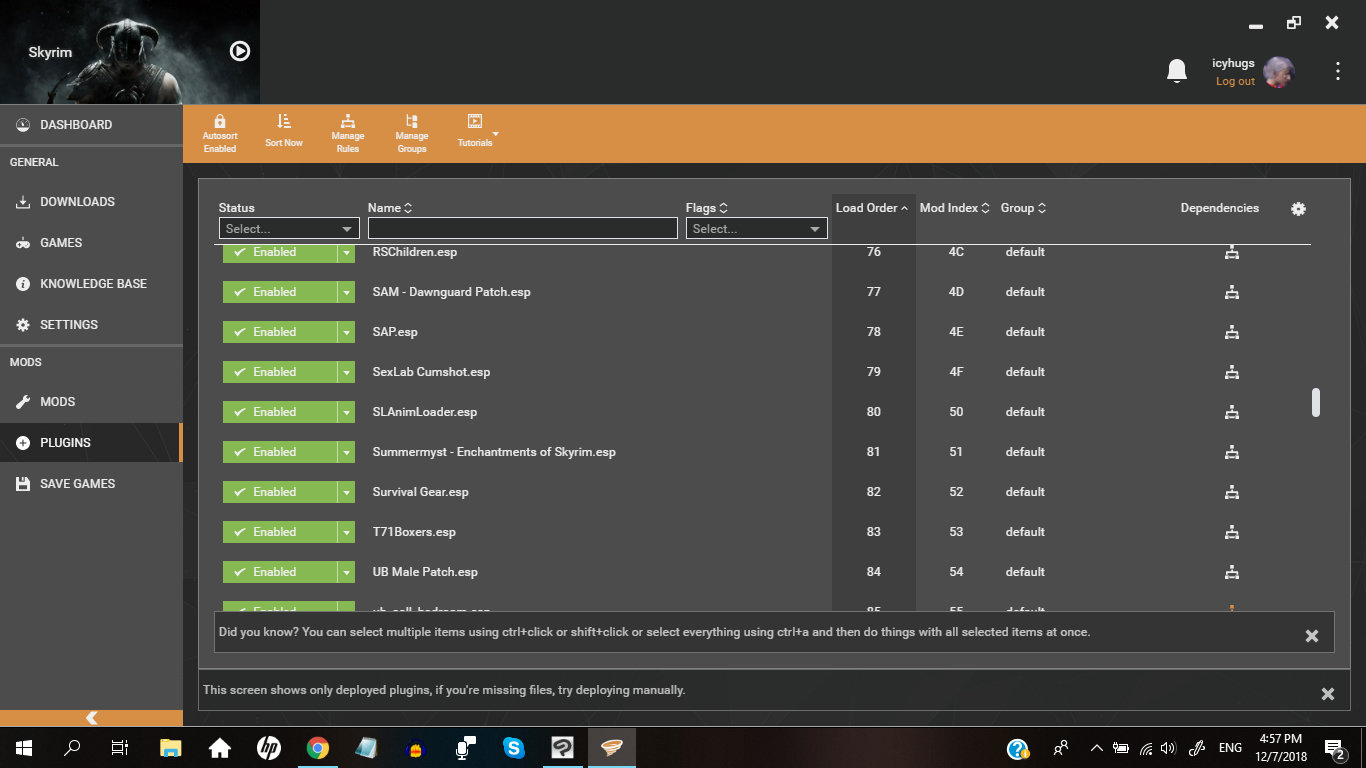Open Manage Groups

412,134
